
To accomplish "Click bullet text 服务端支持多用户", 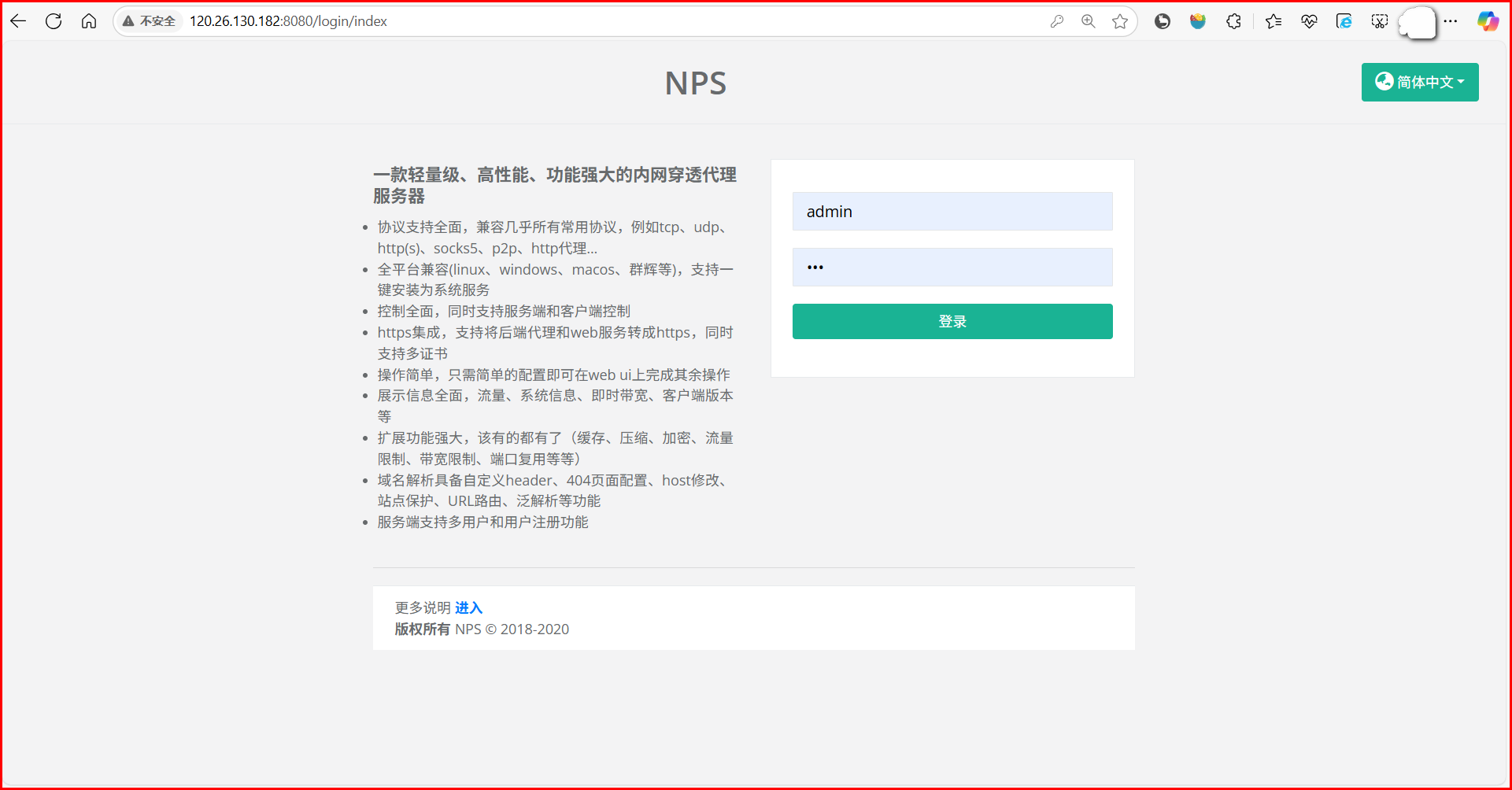I will coord(482,522).
